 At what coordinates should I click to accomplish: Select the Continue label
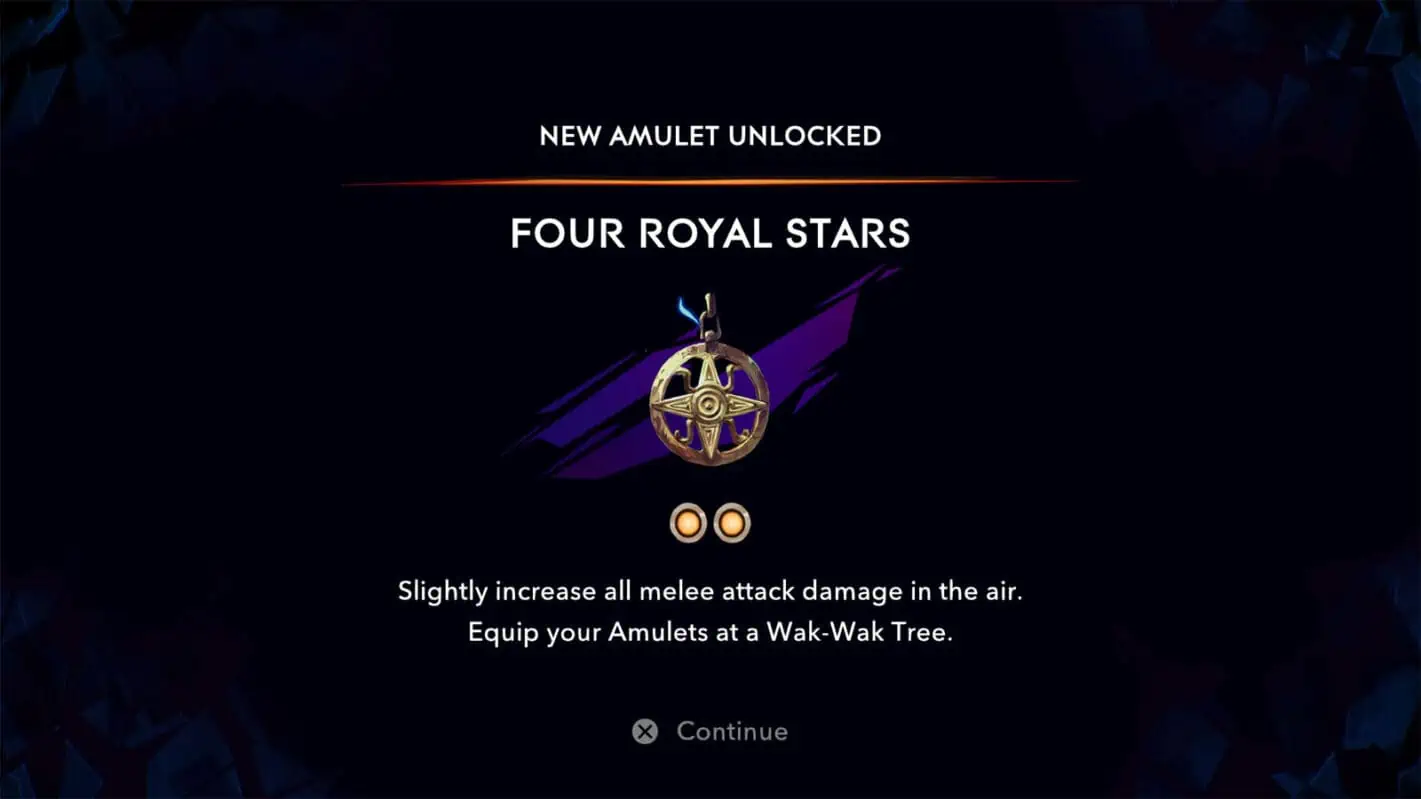point(732,732)
